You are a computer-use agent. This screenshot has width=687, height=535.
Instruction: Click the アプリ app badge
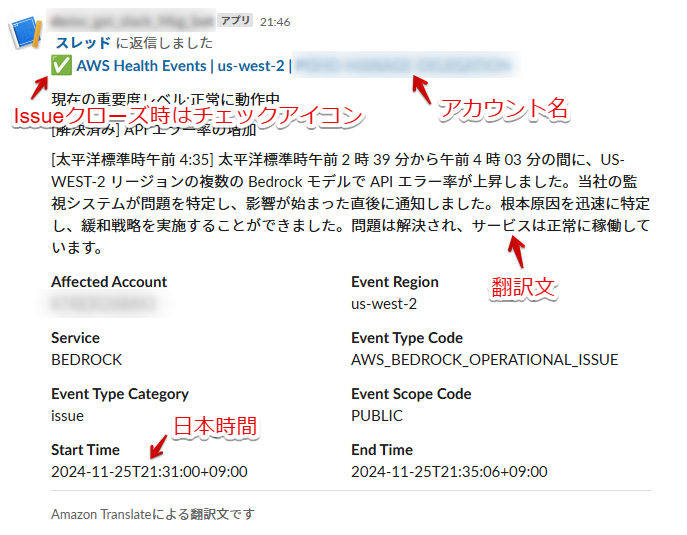[235, 21]
